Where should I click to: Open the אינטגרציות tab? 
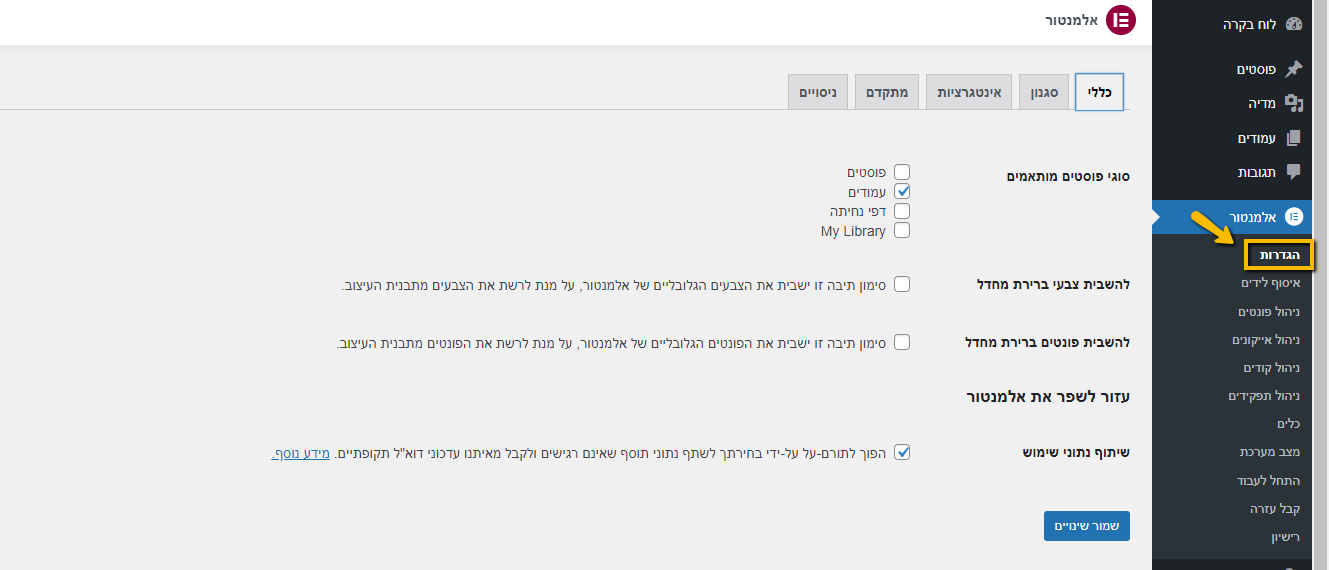click(969, 92)
